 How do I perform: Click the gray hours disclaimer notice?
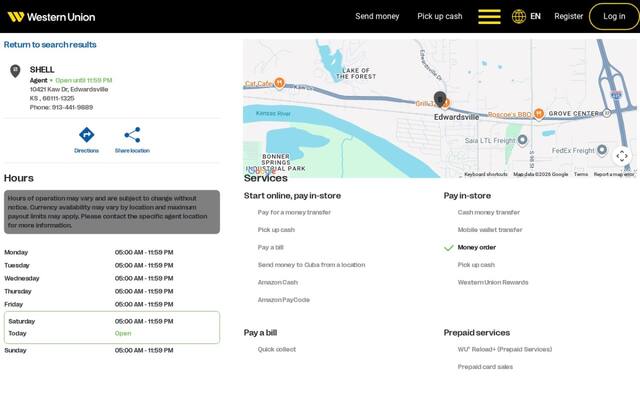[x=112, y=212]
